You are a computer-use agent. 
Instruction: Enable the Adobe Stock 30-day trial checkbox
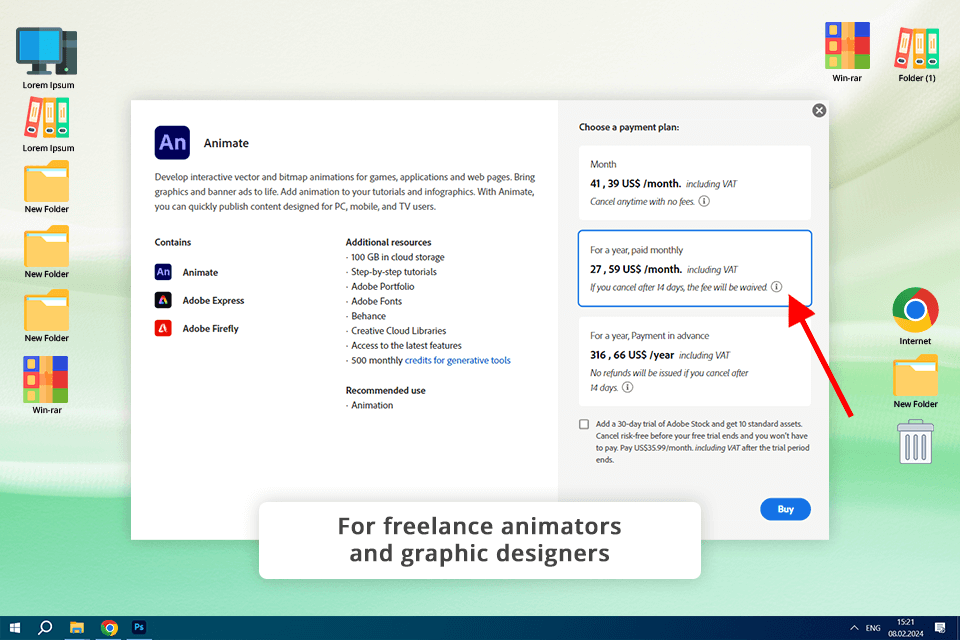584,424
